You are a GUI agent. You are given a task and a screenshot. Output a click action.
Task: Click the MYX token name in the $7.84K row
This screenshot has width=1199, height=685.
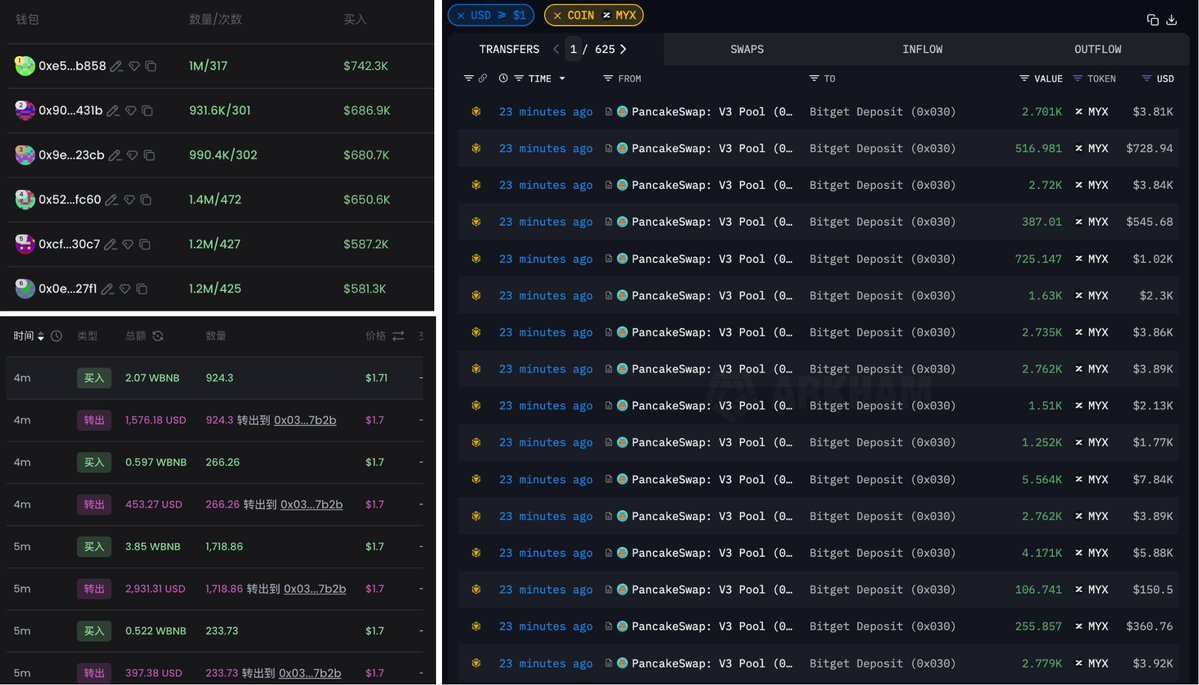pyautogui.click(x=1098, y=479)
